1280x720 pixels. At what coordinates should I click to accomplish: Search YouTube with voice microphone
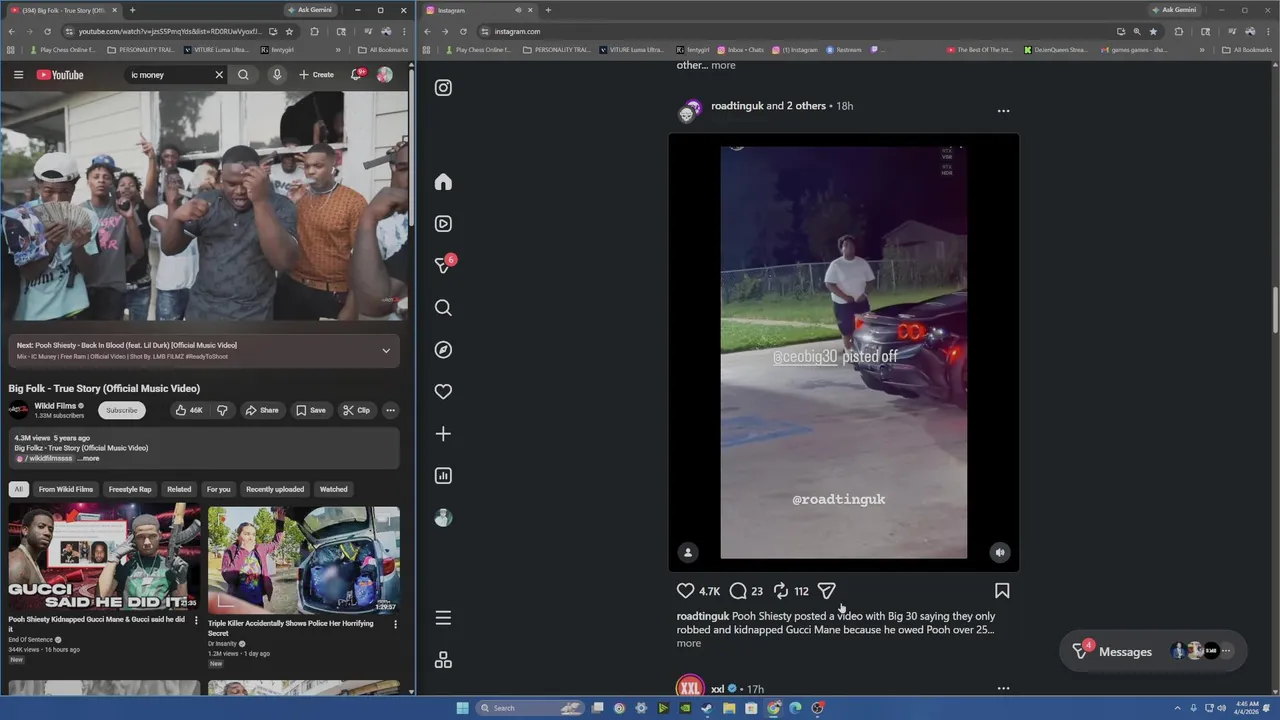pos(277,75)
